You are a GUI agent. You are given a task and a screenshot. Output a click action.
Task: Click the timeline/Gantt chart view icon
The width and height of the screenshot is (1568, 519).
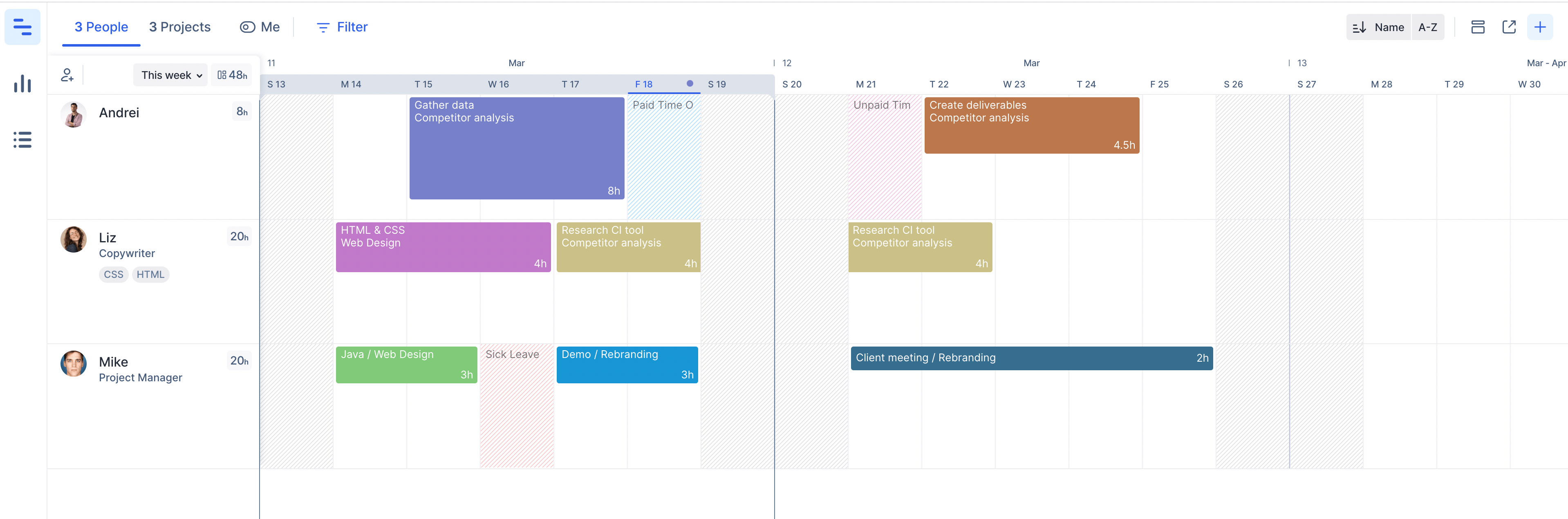click(x=22, y=27)
